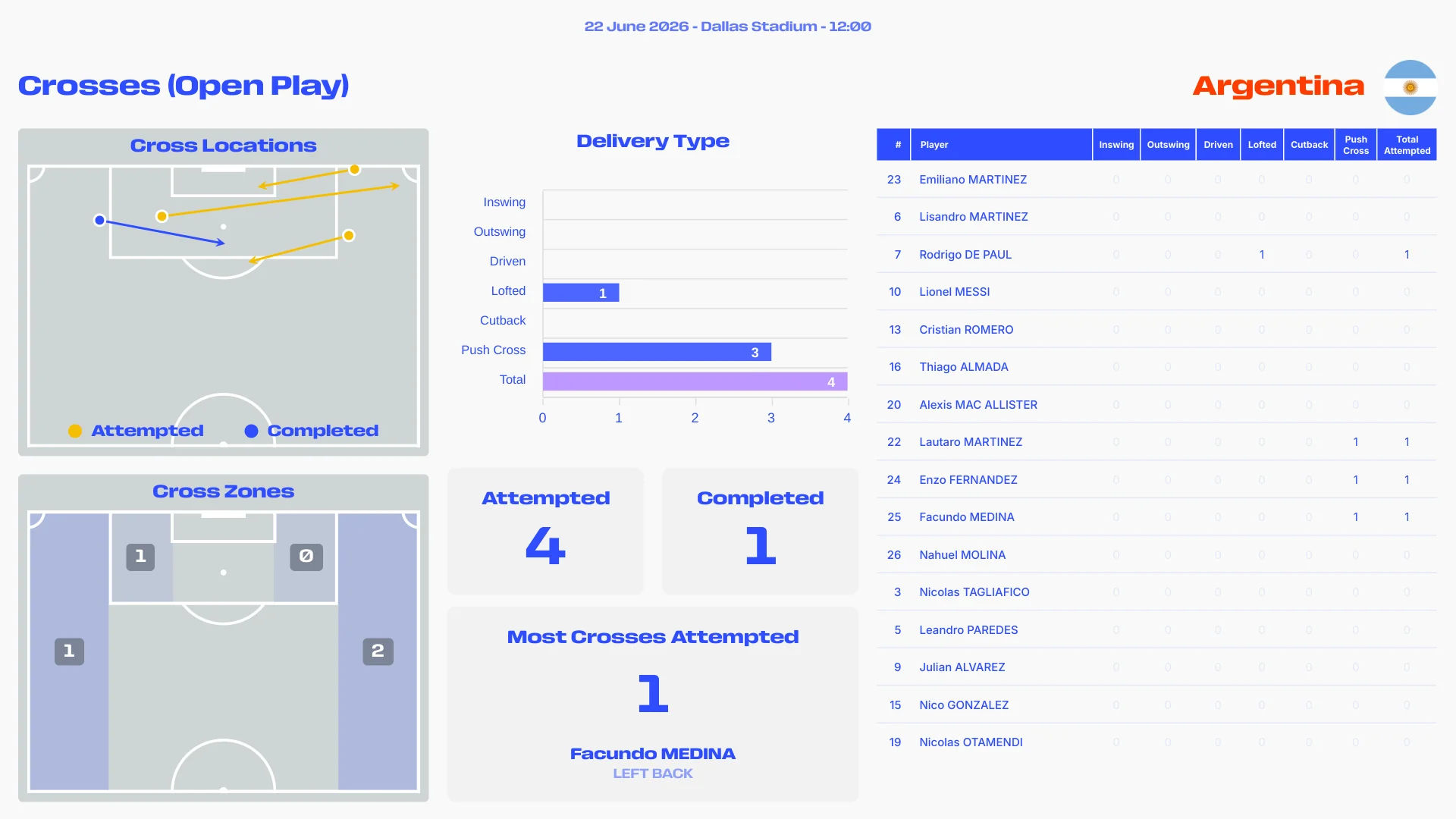Select the Emiliano MARTINEZ row name
Screen dimensions: 1456x819
click(x=973, y=180)
